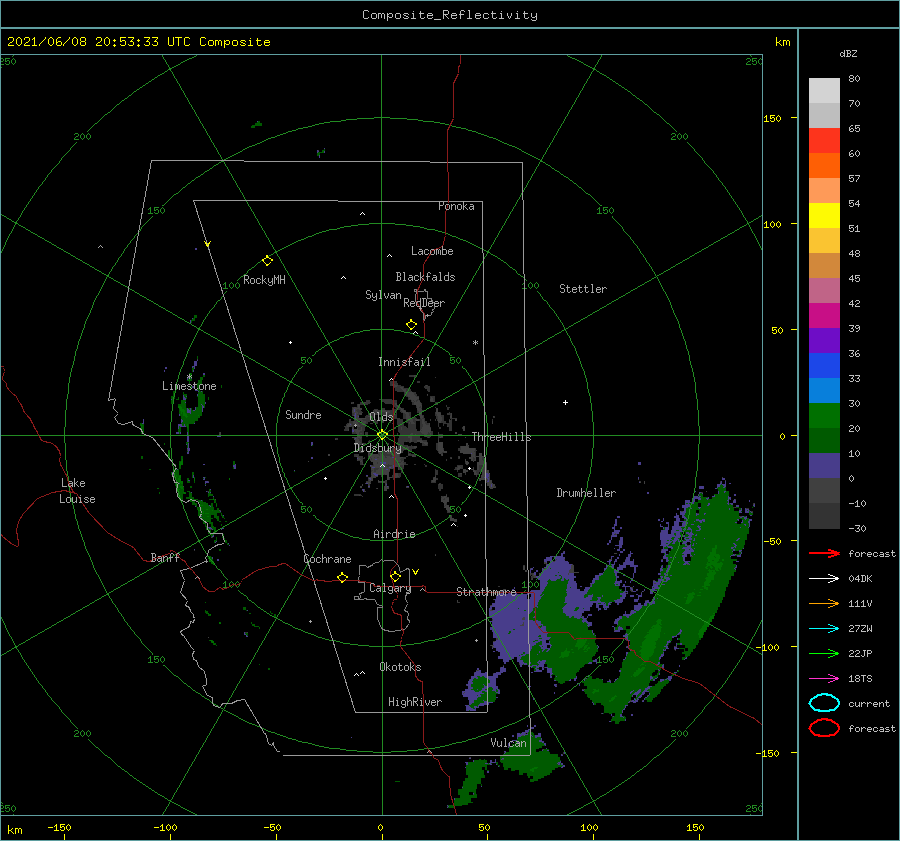Click the light gray 70-80 dBZ swatch

(x=824, y=91)
